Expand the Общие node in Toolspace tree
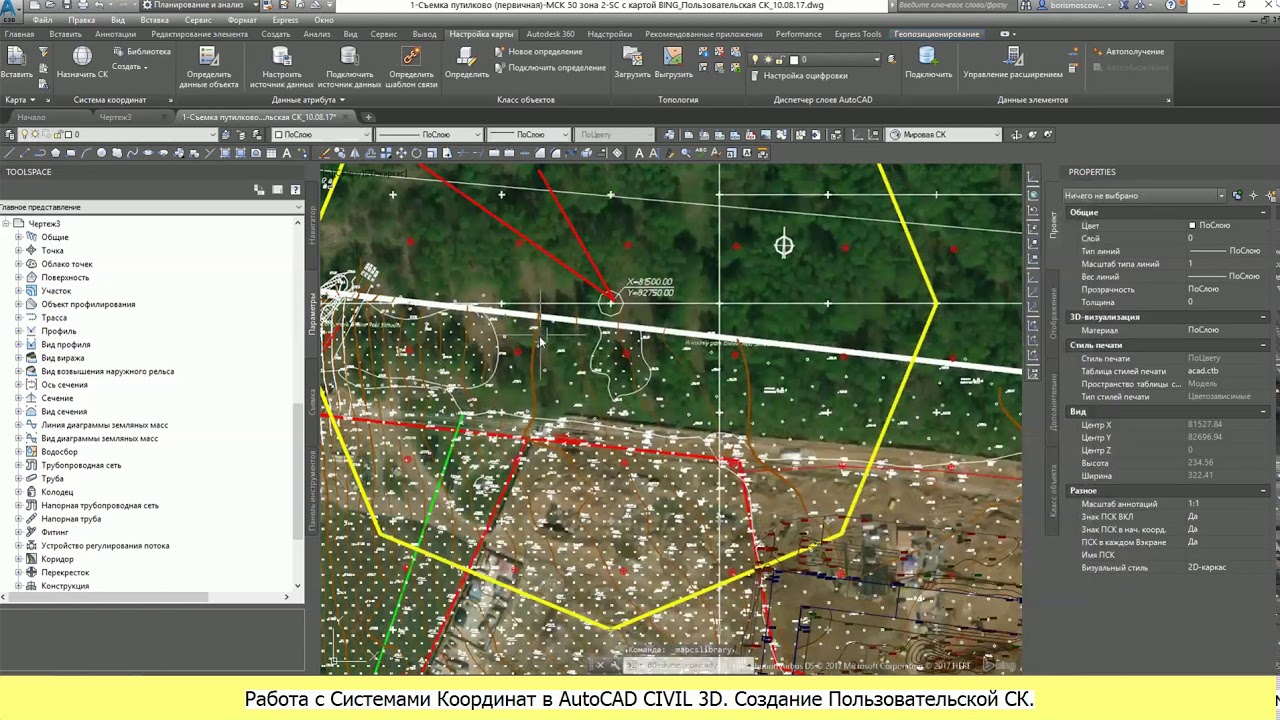Image resolution: width=1280 pixels, height=720 pixels. [x=18, y=237]
